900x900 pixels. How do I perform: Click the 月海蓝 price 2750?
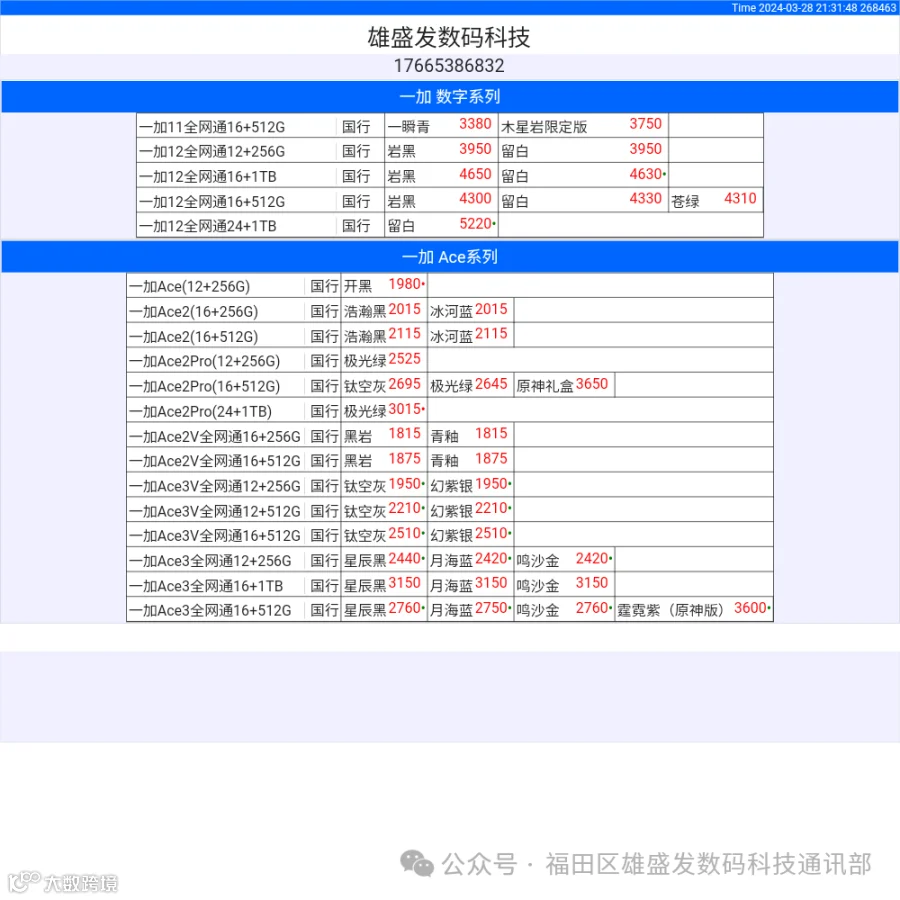pos(491,608)
